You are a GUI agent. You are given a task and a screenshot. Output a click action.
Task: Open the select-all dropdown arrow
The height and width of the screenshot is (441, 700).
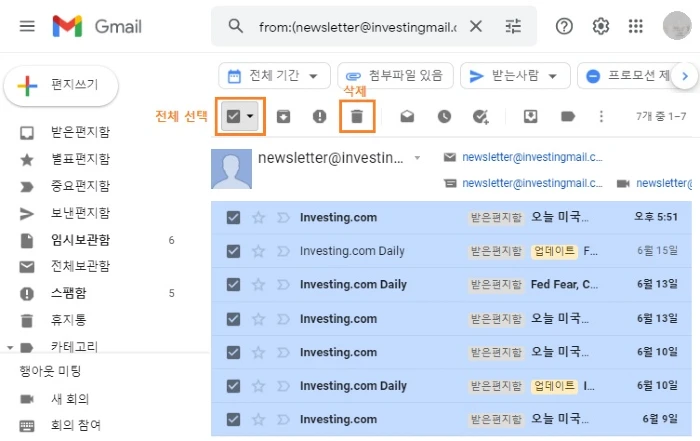250,116
